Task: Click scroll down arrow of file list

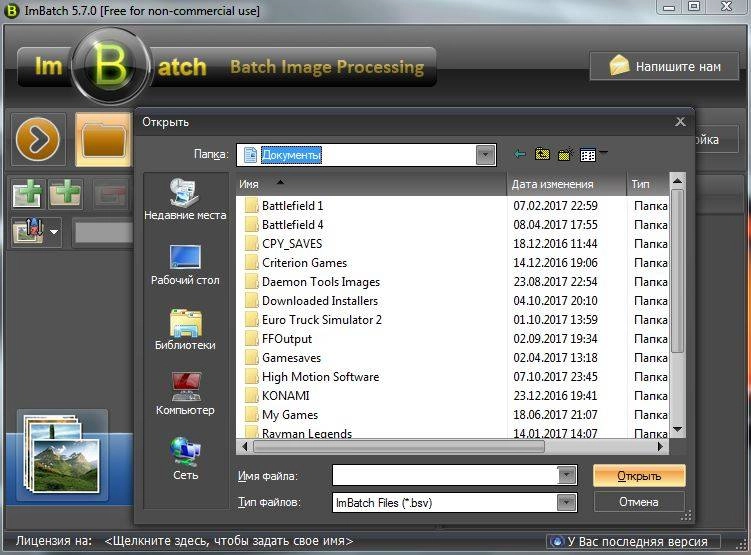Action: click(x=677, y=430)
